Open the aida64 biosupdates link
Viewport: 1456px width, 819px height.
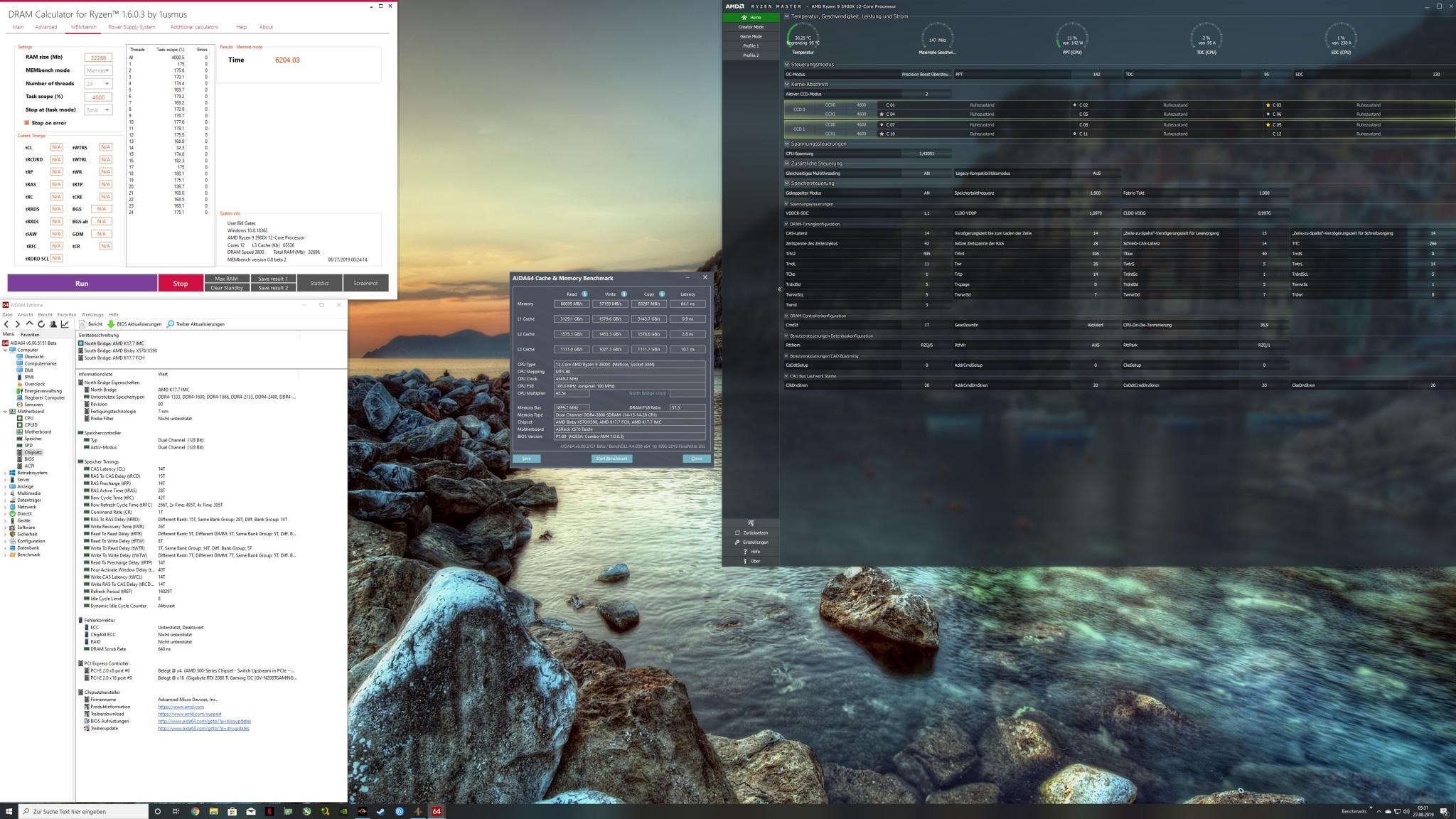204,721
